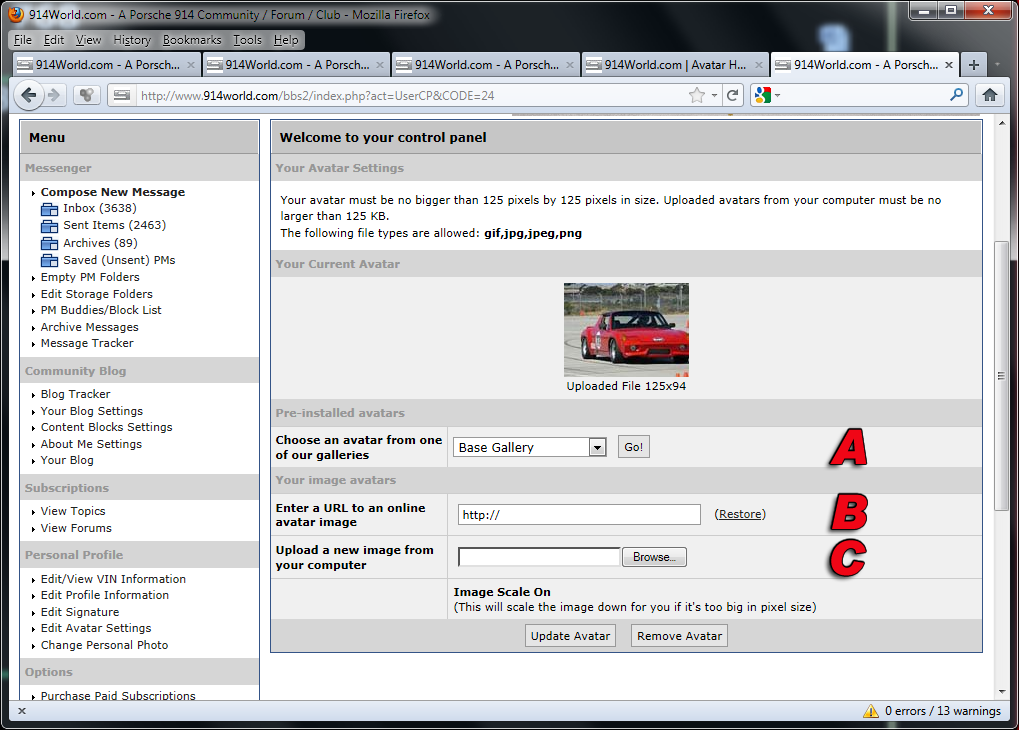Open Edit Profile Information link

[x=105, y=595]
